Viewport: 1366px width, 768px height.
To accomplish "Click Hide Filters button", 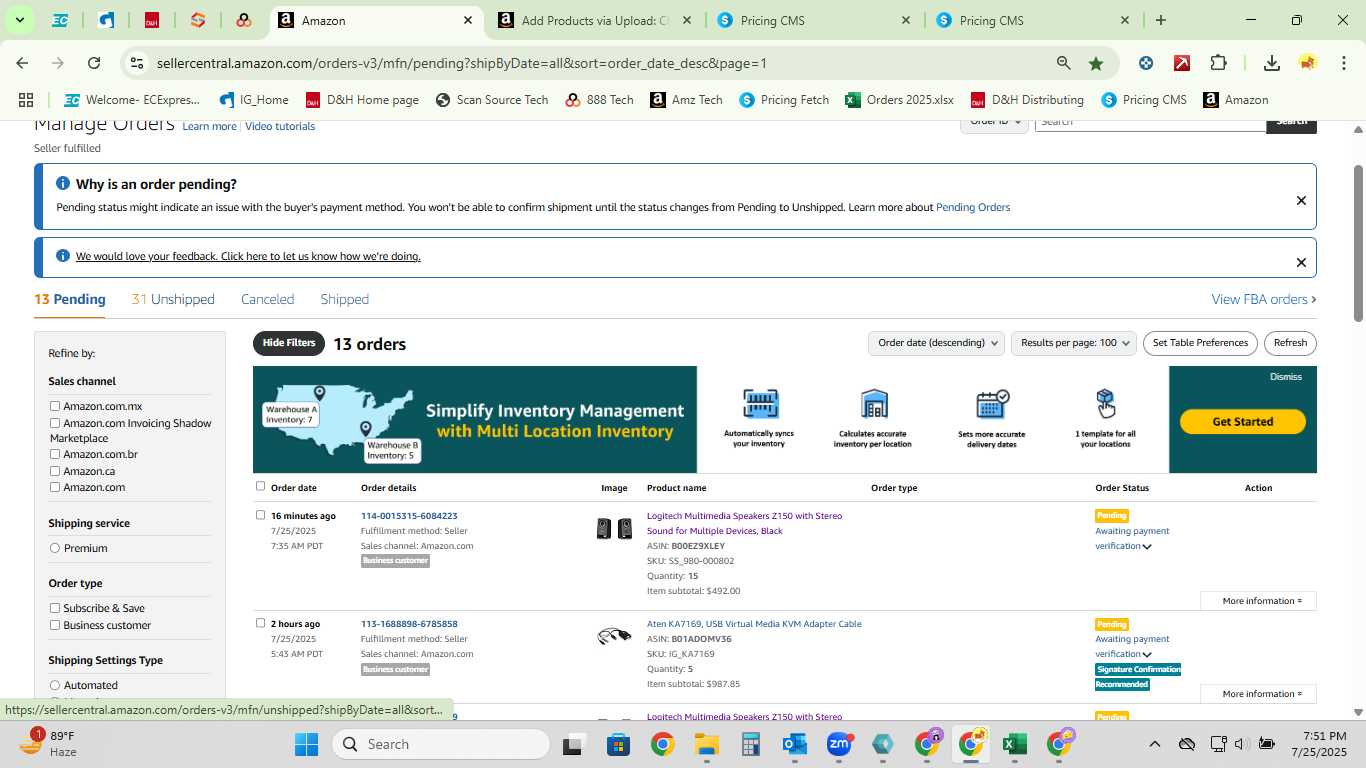I will pyautogui.click(x=289, y=343).
